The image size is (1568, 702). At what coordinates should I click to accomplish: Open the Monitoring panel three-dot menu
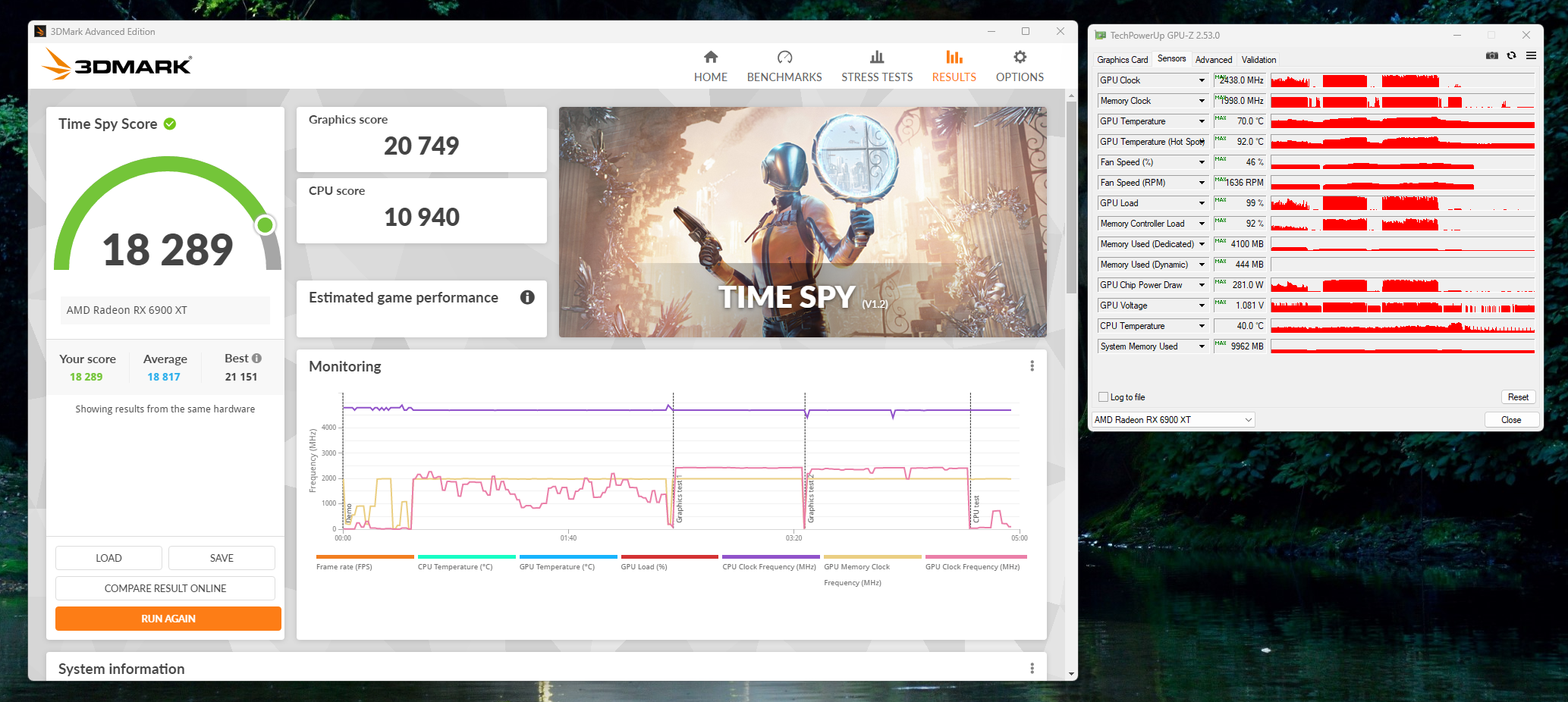point(1032,366)
